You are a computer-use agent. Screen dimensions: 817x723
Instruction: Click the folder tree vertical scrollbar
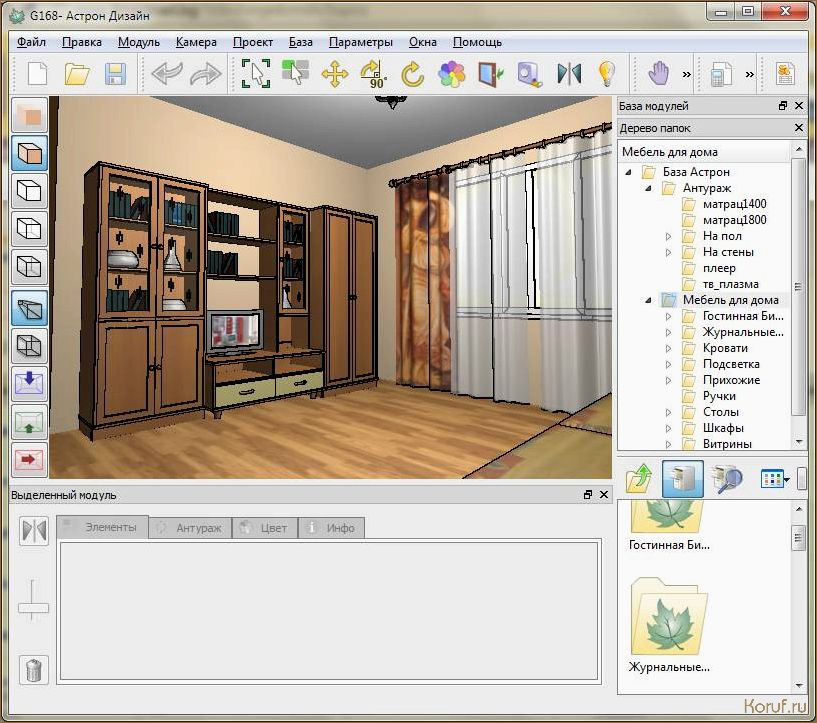coord(799,286)
